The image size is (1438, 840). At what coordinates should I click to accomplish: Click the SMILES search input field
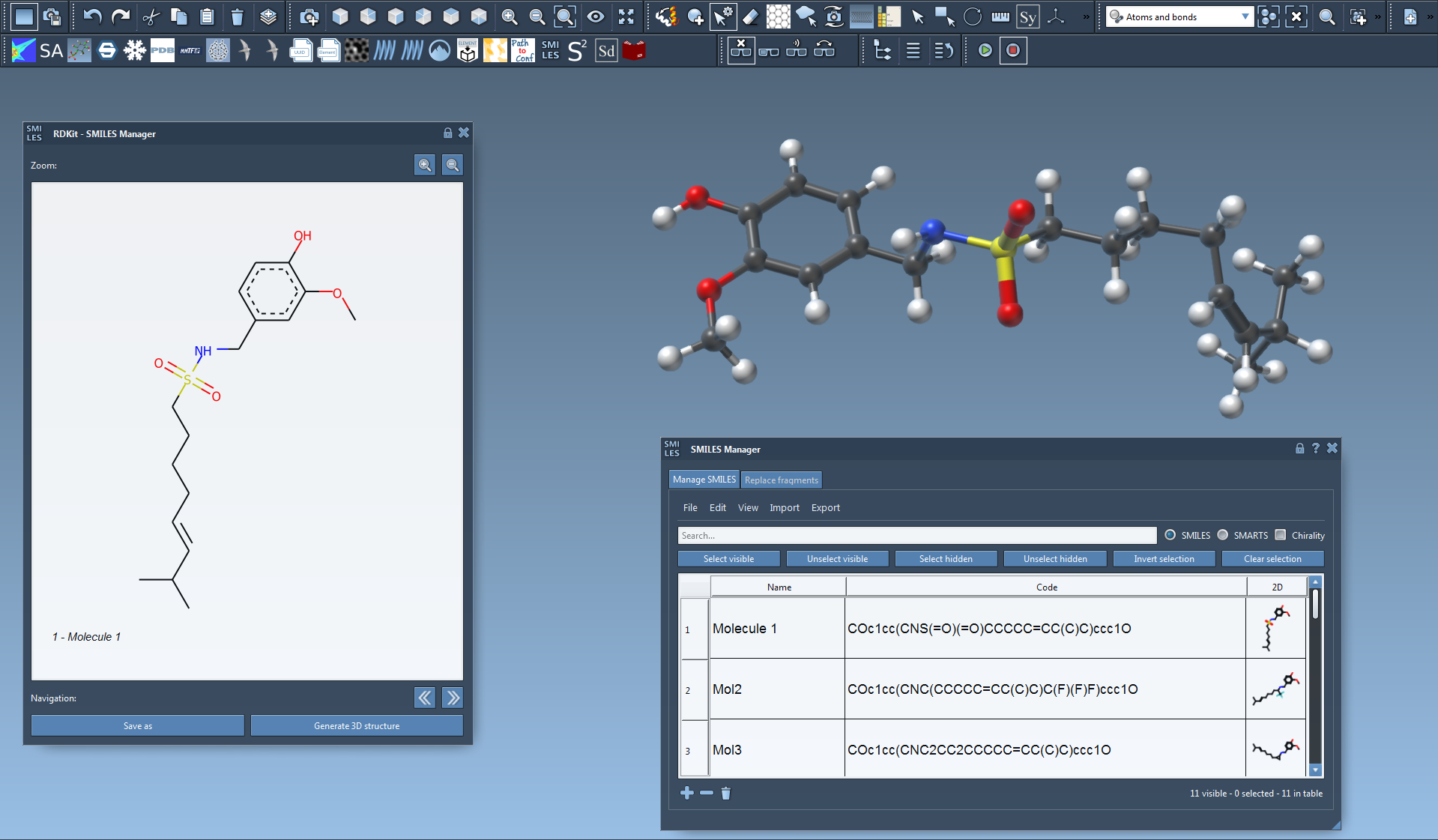coord(916,535)
